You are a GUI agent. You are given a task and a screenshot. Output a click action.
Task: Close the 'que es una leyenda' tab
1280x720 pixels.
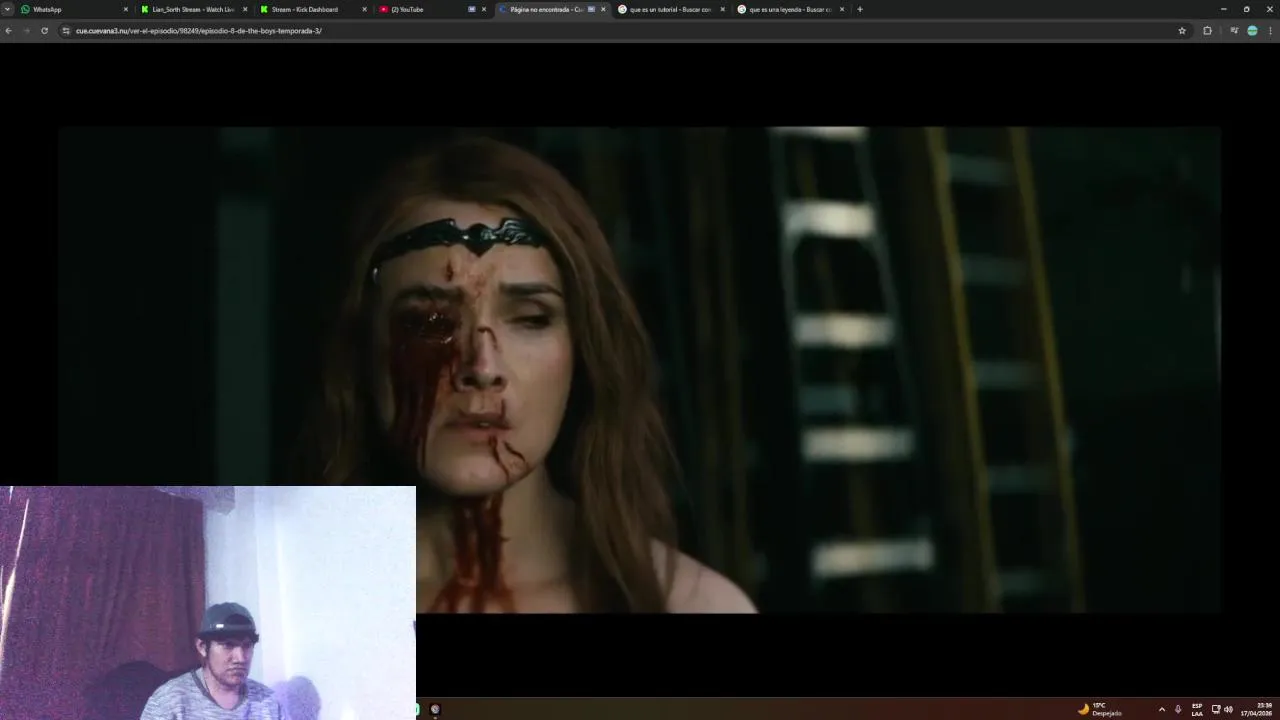(x=842, y=9)
